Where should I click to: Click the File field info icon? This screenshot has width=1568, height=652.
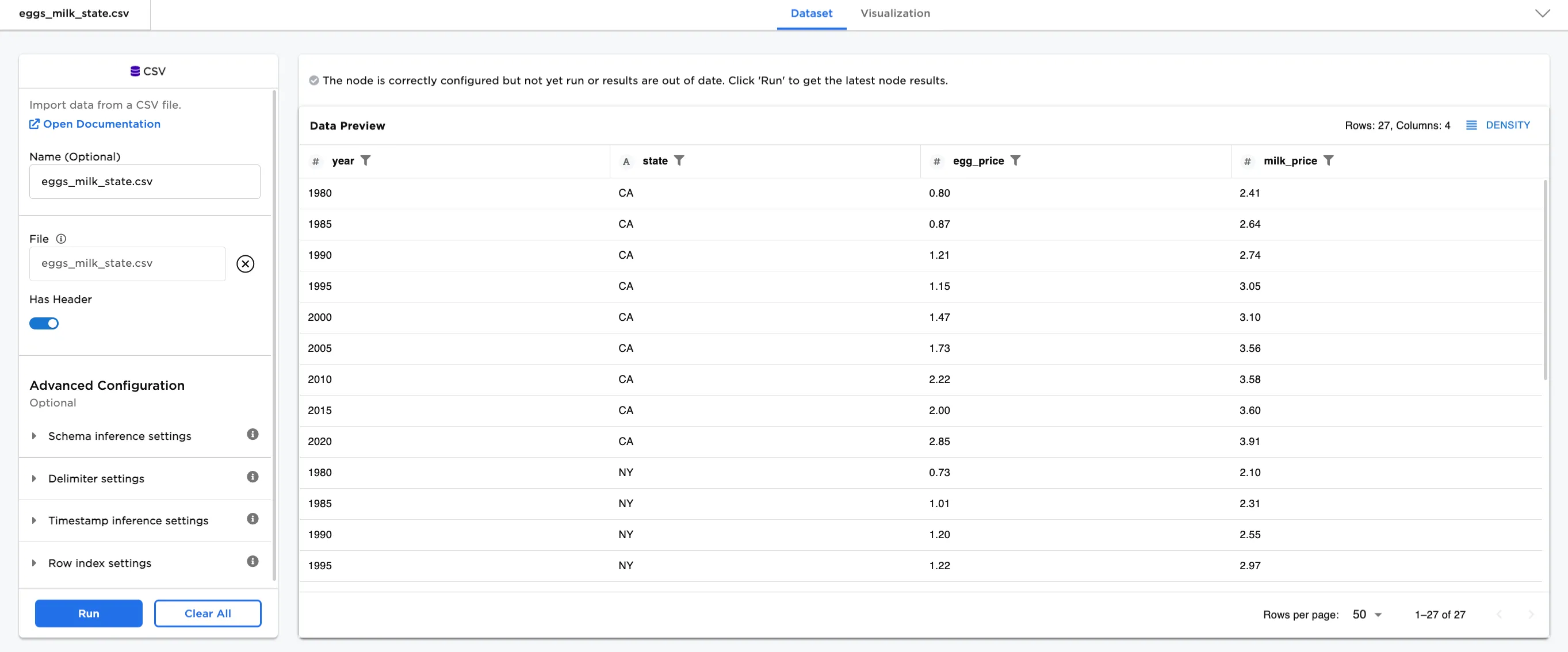[x=61, y=239]
